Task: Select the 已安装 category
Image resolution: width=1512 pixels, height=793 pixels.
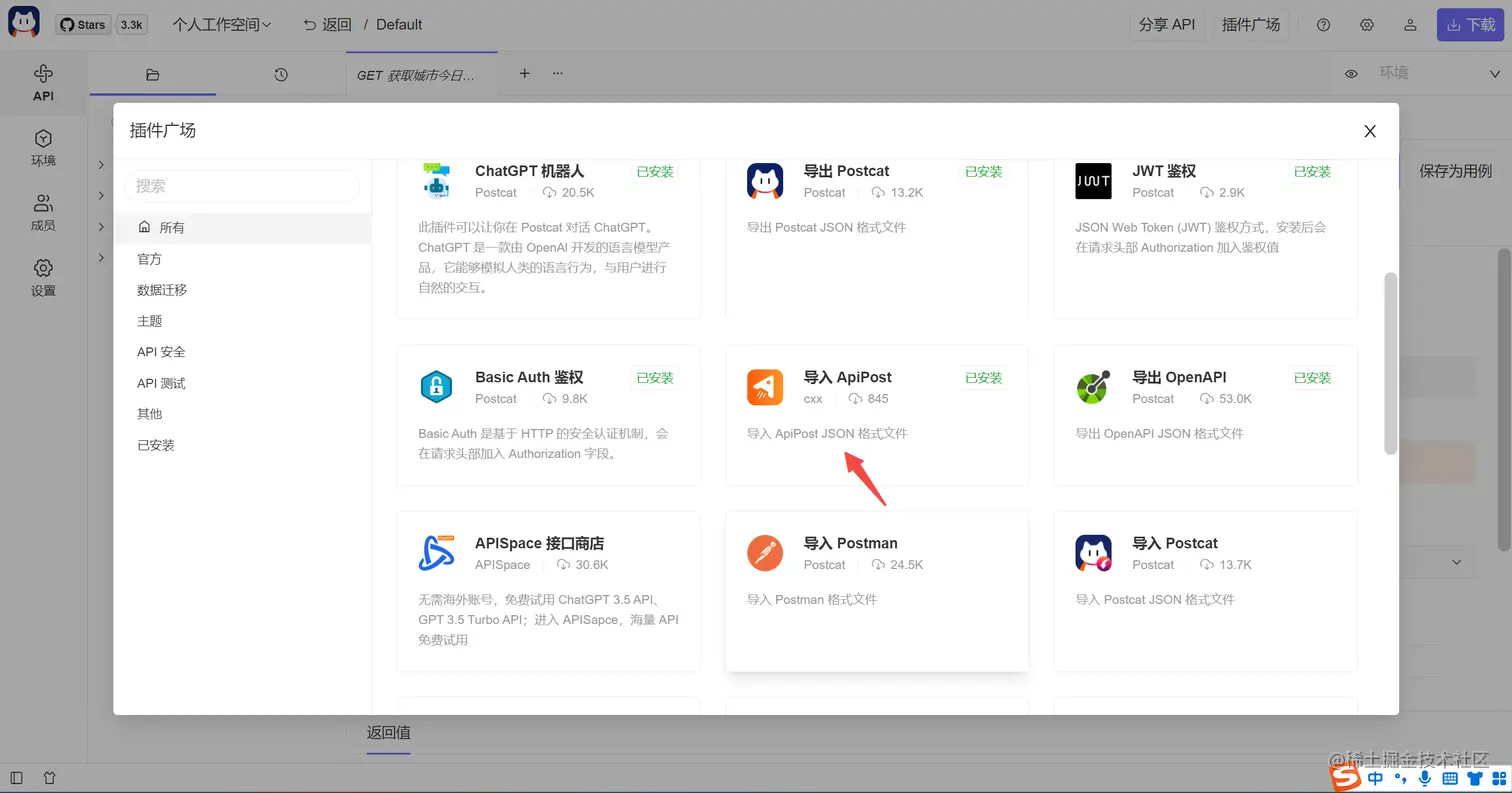Action: pyautogui.click(x=242, y=445)
